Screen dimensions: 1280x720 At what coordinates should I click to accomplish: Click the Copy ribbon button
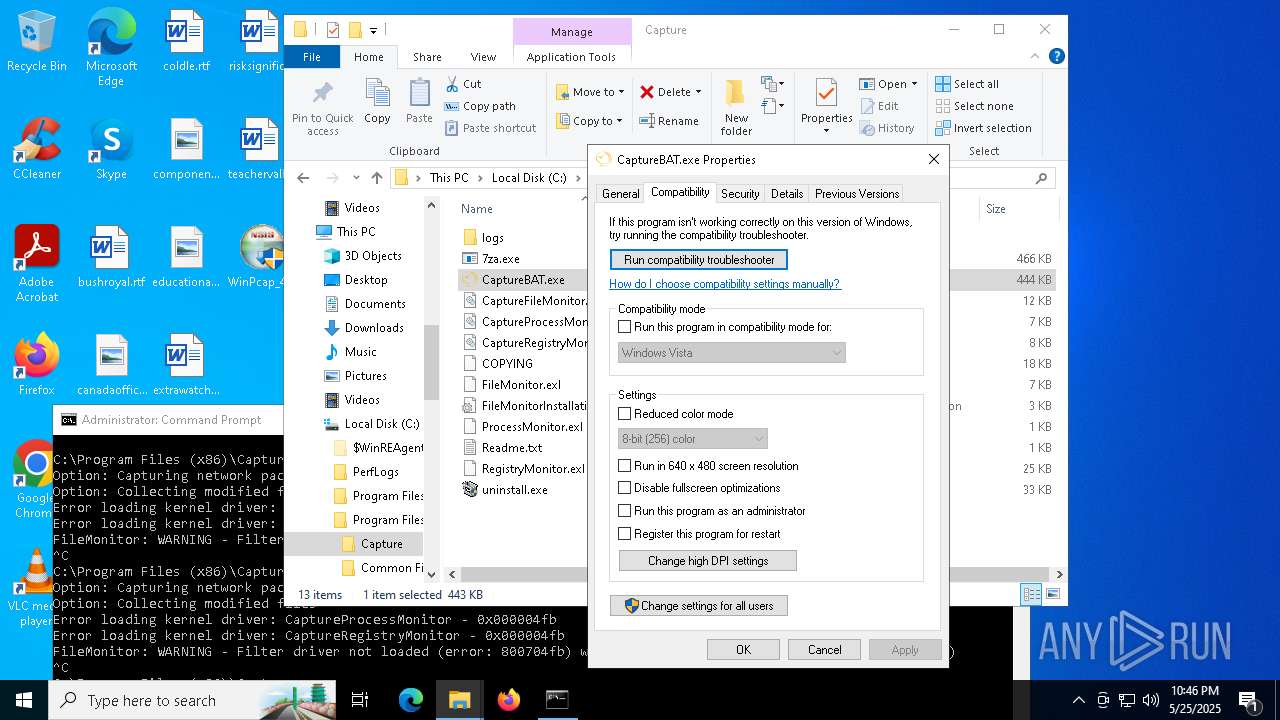click(x=377, y=101)
